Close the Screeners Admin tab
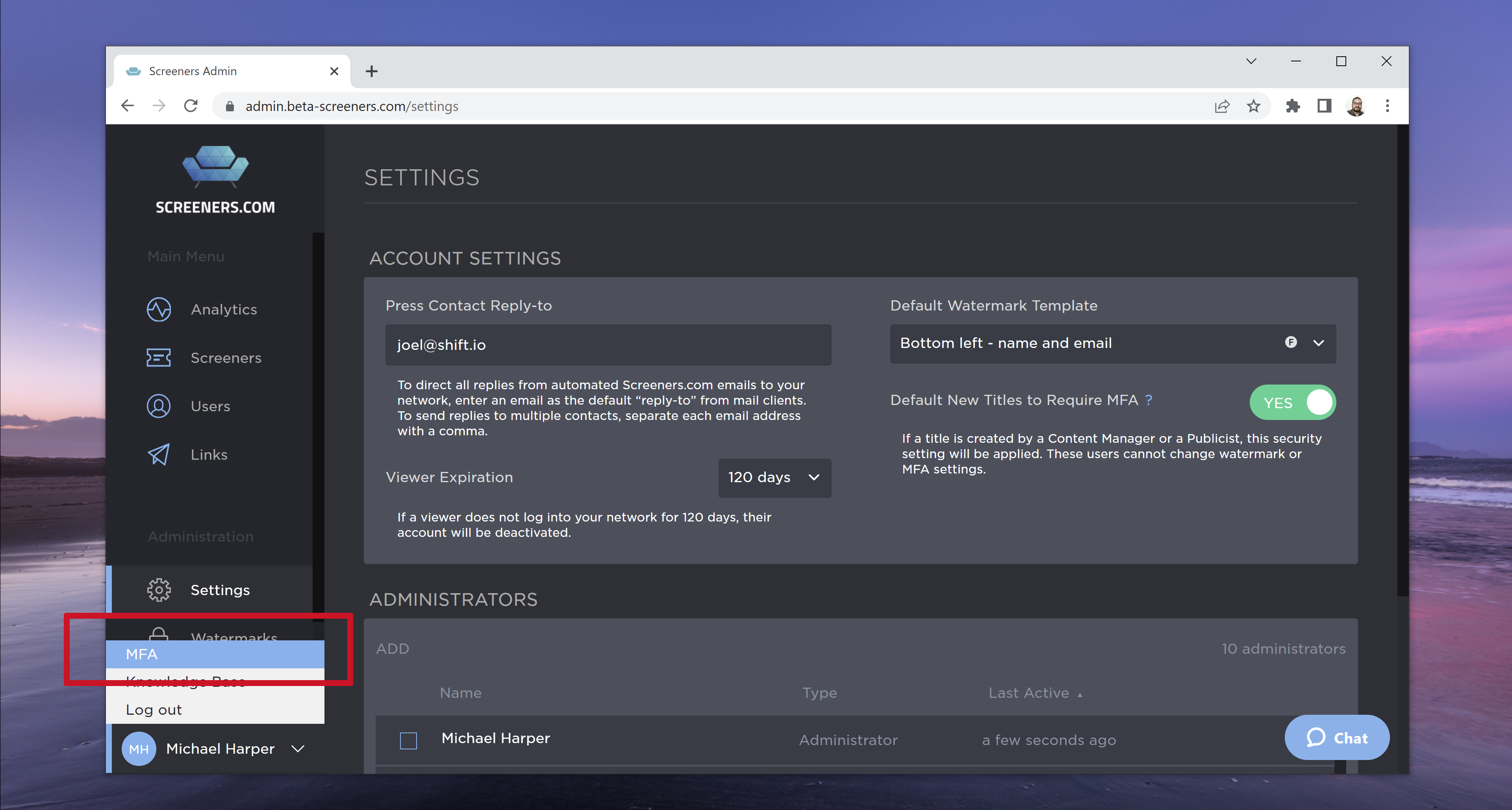This screenshot has height=810, width=1512. (335, 71)
